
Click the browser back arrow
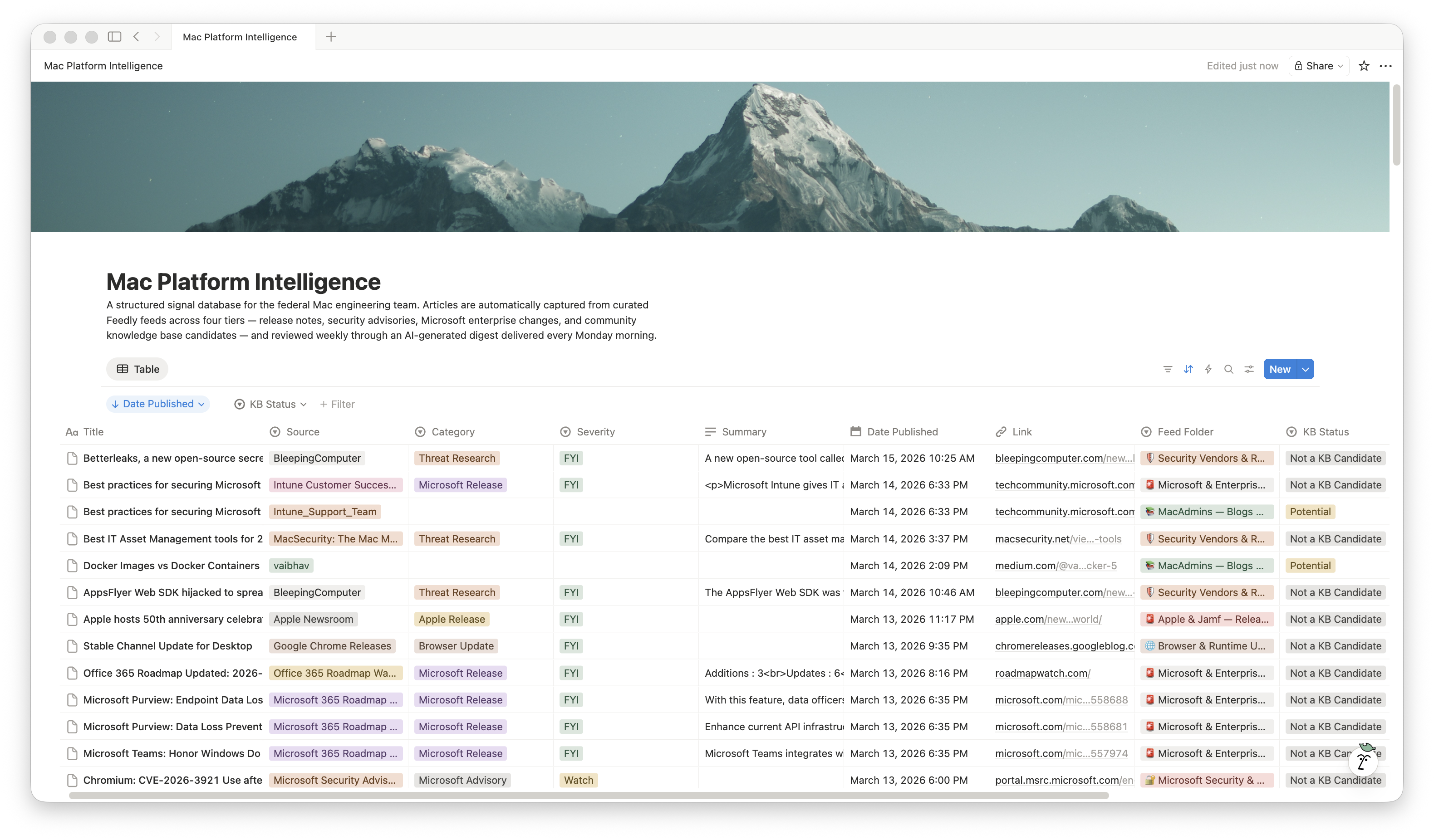tap(136, 36)
